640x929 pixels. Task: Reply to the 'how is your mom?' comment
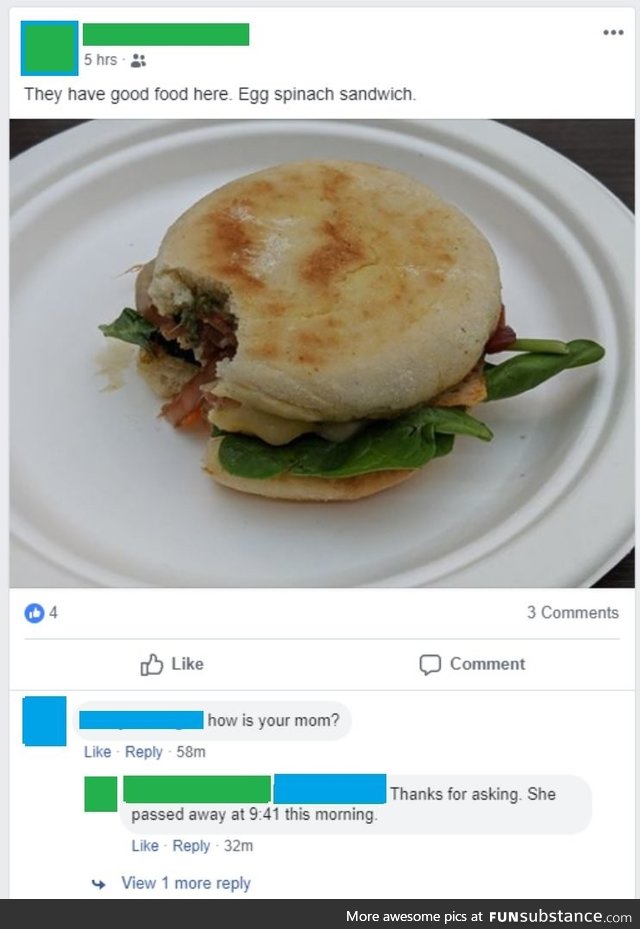[x=143, y=752]
